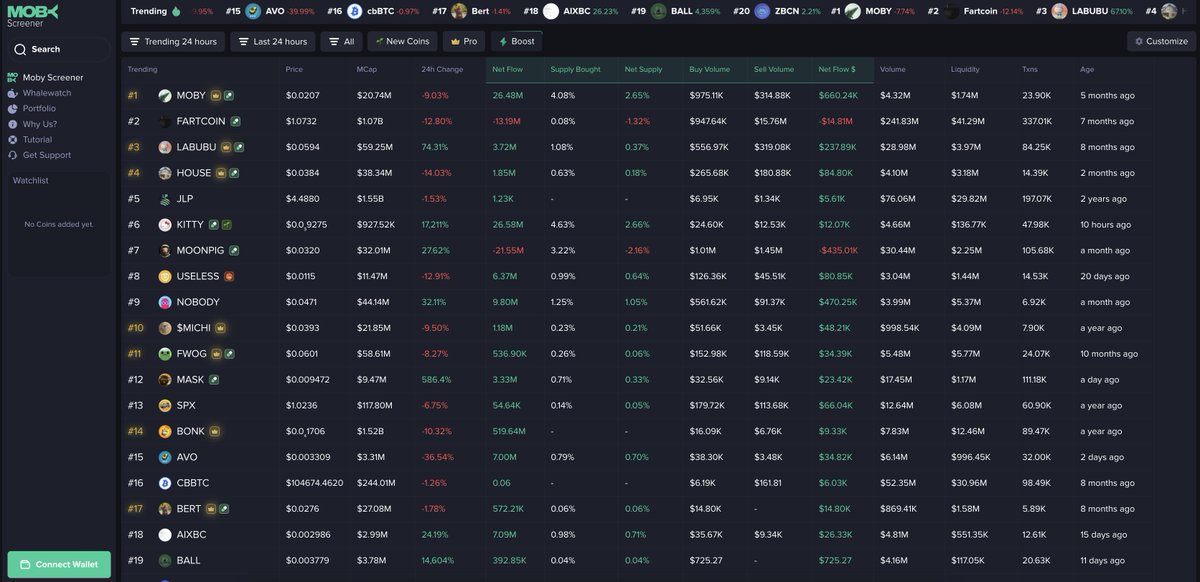This screenshot has width=1200, height=582.
Task: Select the New Coins filter
Action: tap(402, 41)
